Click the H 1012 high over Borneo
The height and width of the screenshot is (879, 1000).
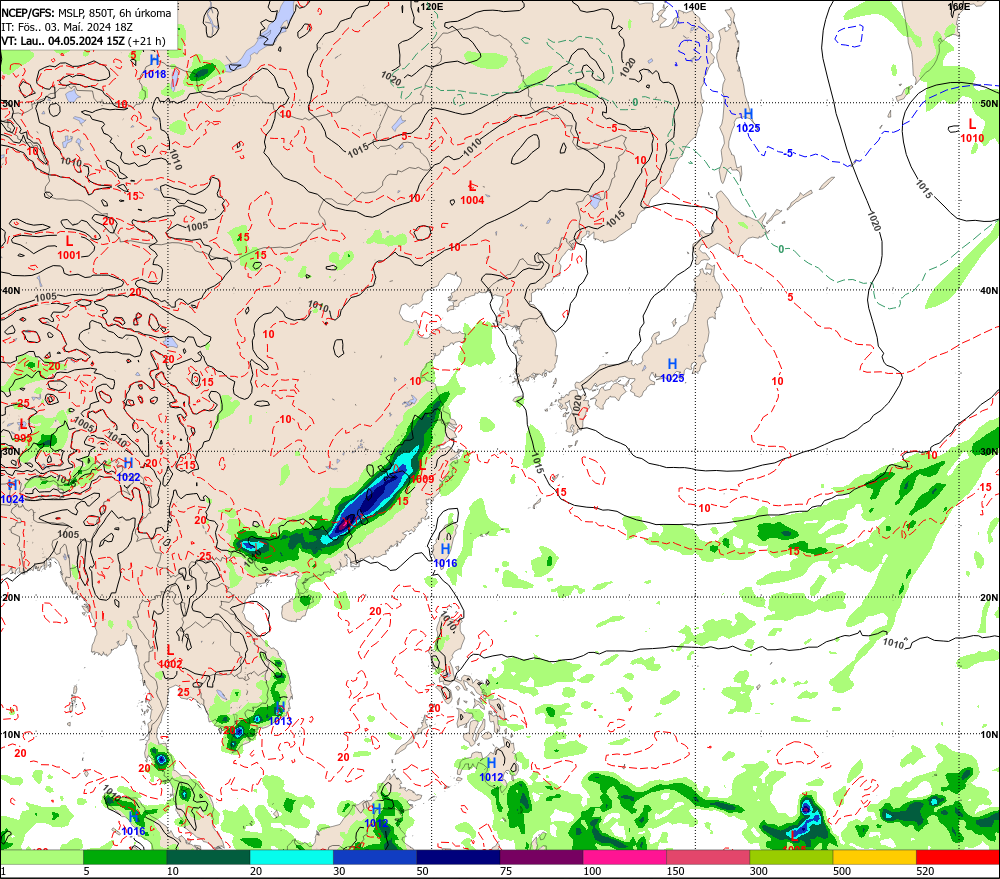tap(376, 816)
